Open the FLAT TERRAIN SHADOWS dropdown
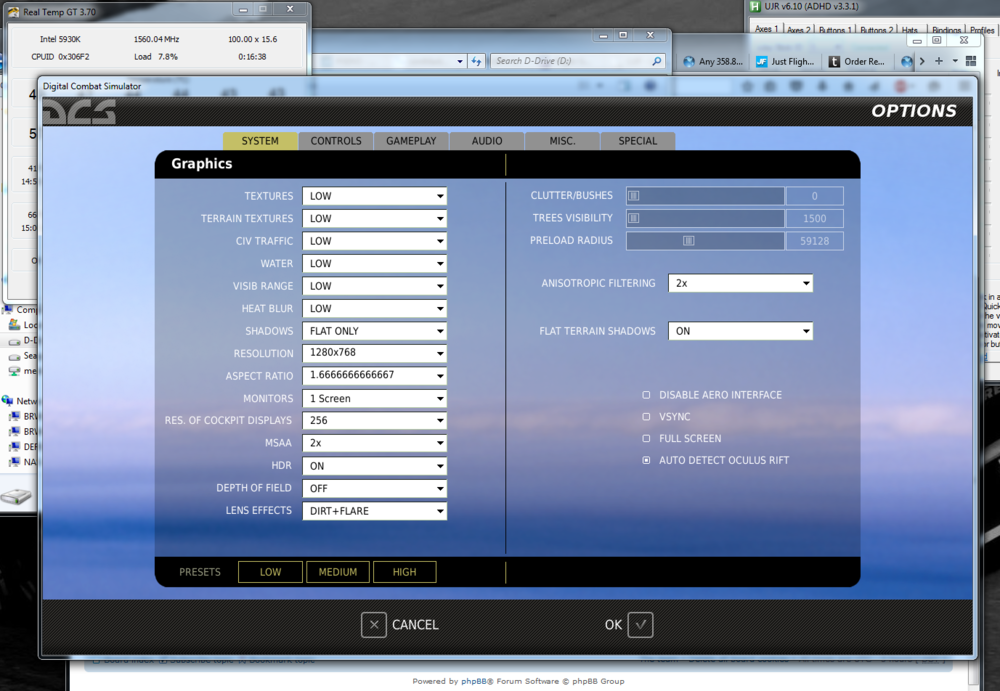 tap(740, 331)
